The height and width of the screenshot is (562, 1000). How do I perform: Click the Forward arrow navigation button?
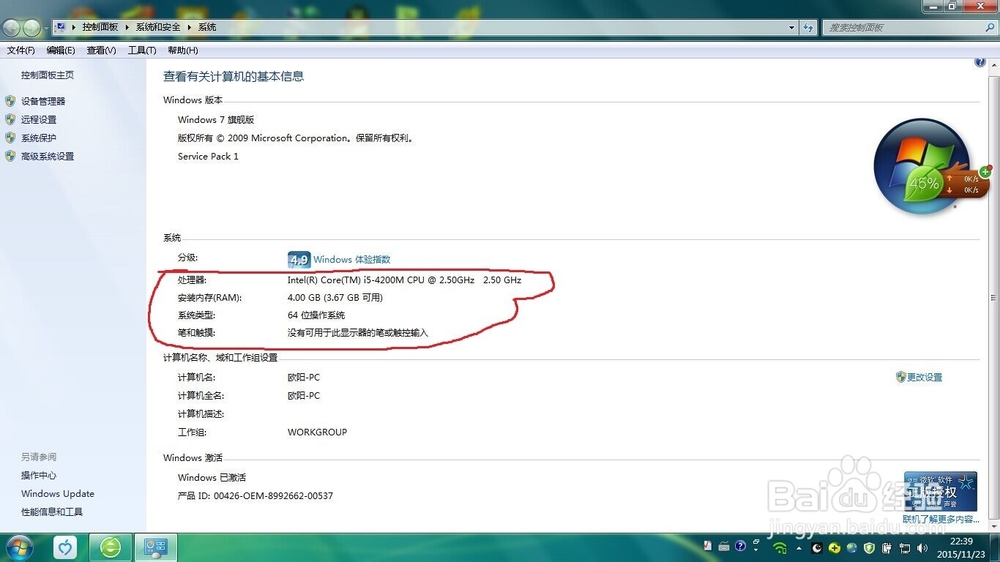pos(31,27)
